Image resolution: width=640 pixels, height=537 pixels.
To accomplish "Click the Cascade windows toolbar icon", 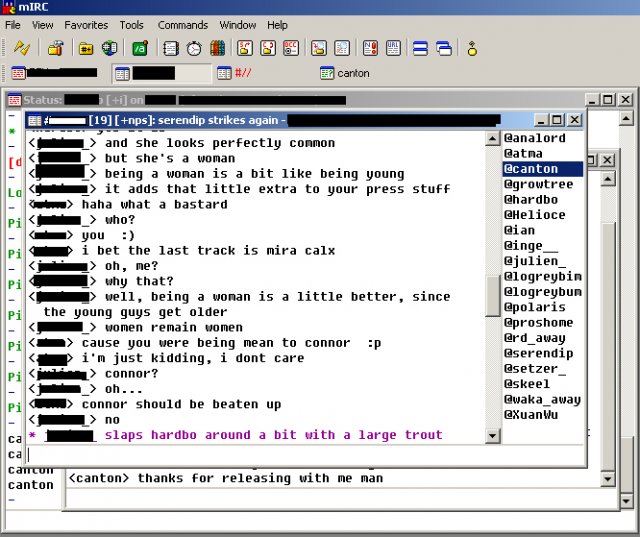I will coord(444,48).
